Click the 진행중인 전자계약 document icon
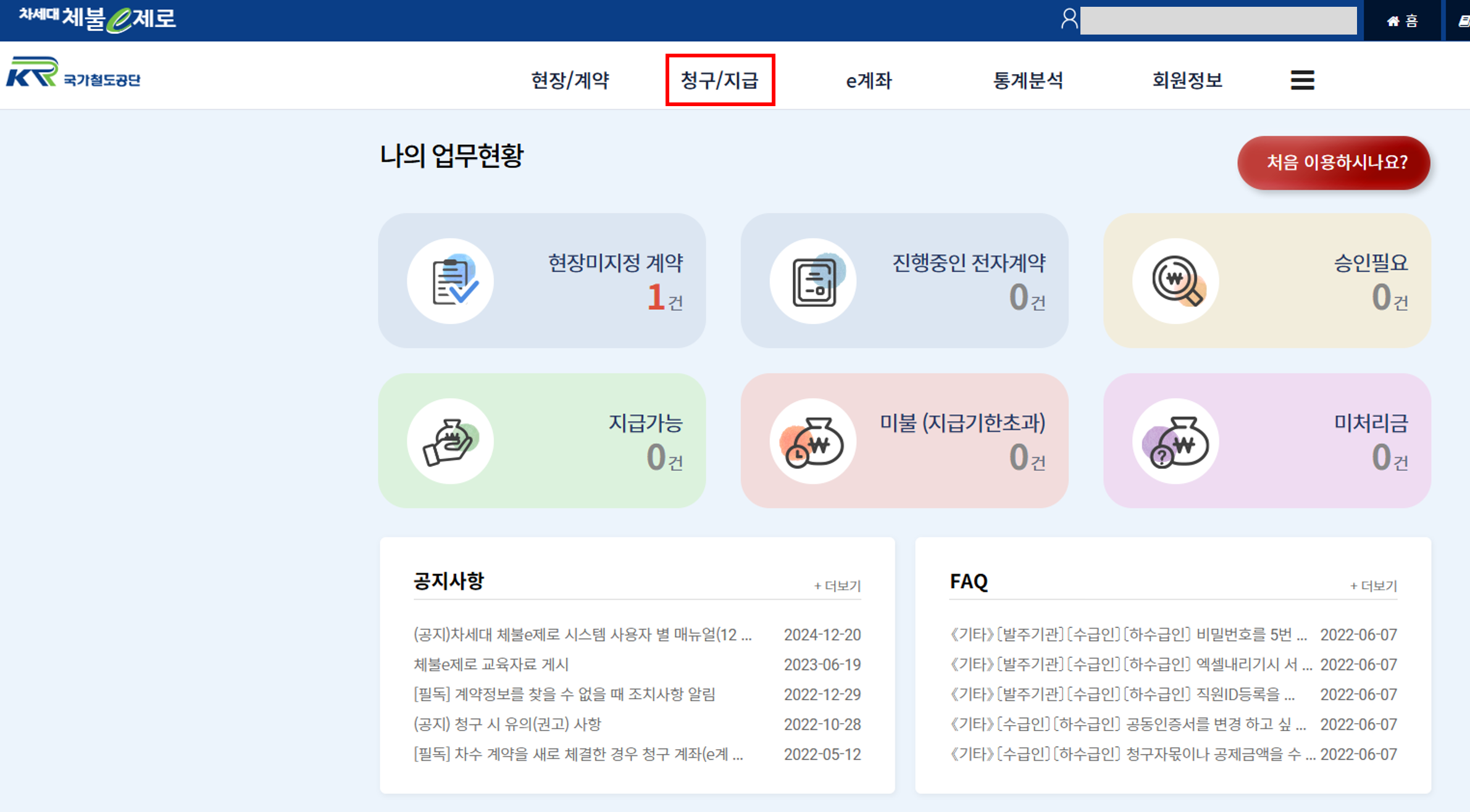The width and height of the screenshot is (1470, 812). point(814,281)
